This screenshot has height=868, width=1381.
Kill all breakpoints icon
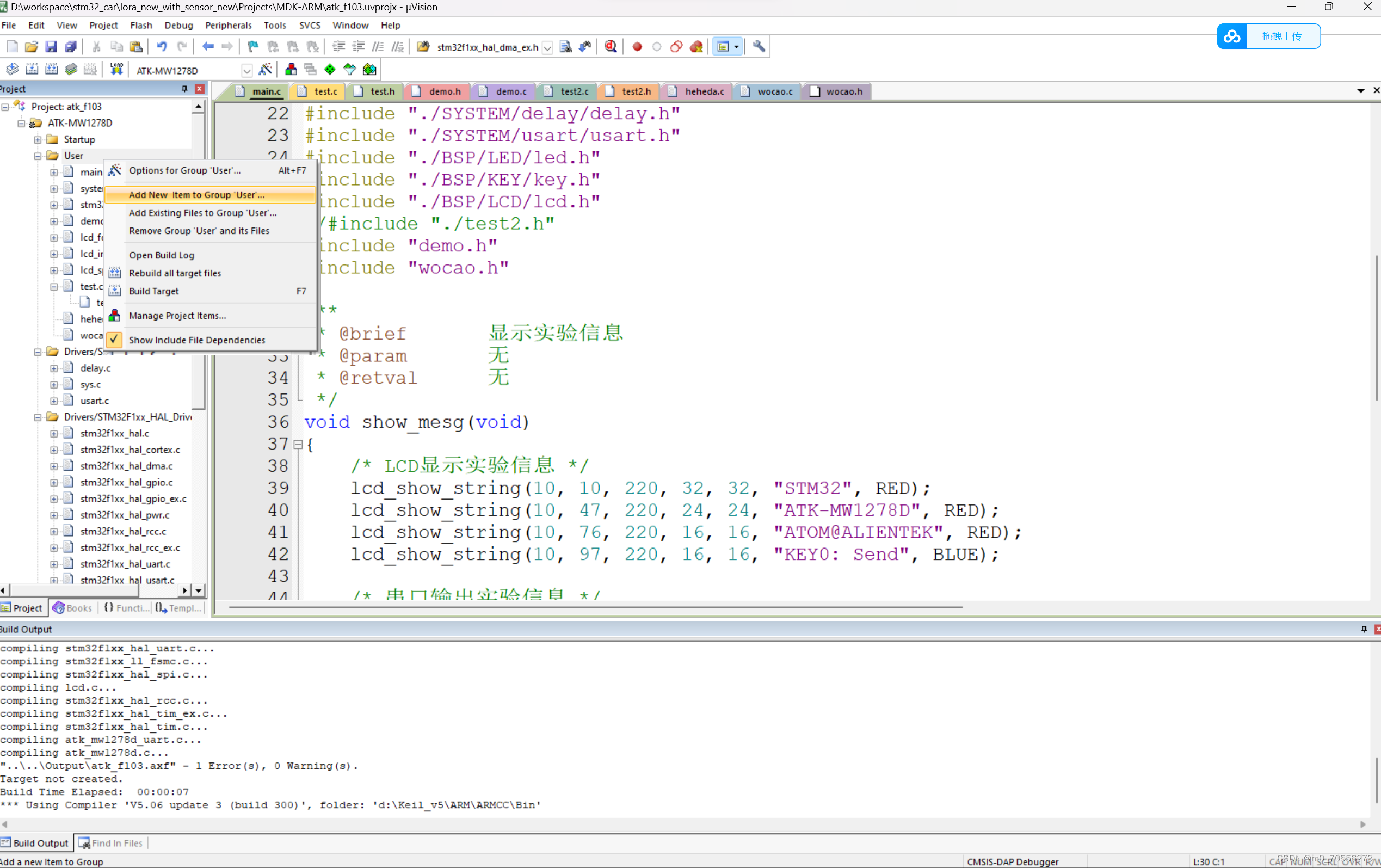point(696,47)
